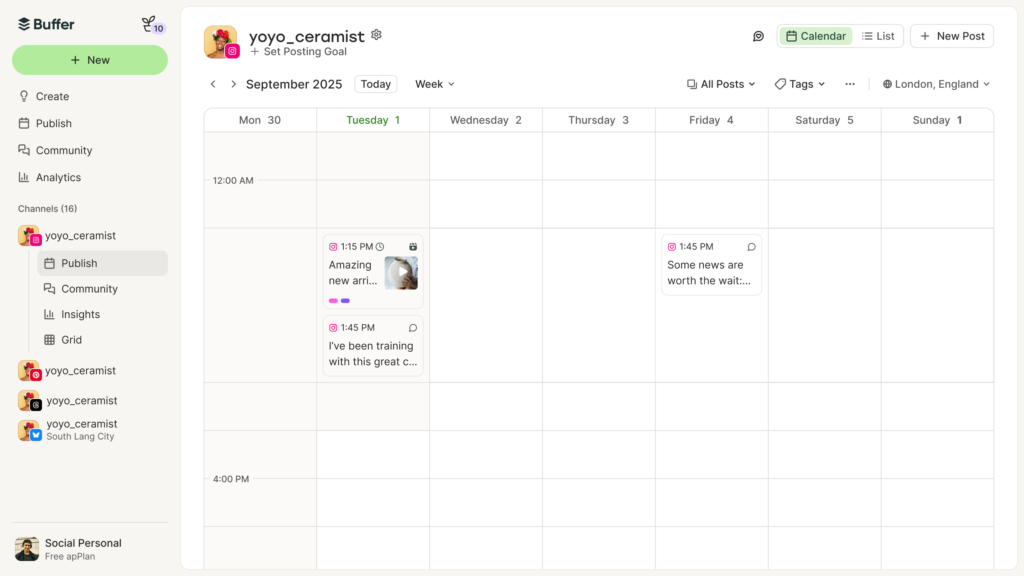Click comment icon on Friday 1:45 PM post
Image resolution: width=1024 pixels, height=576 pixels.
tap(751, 247)
